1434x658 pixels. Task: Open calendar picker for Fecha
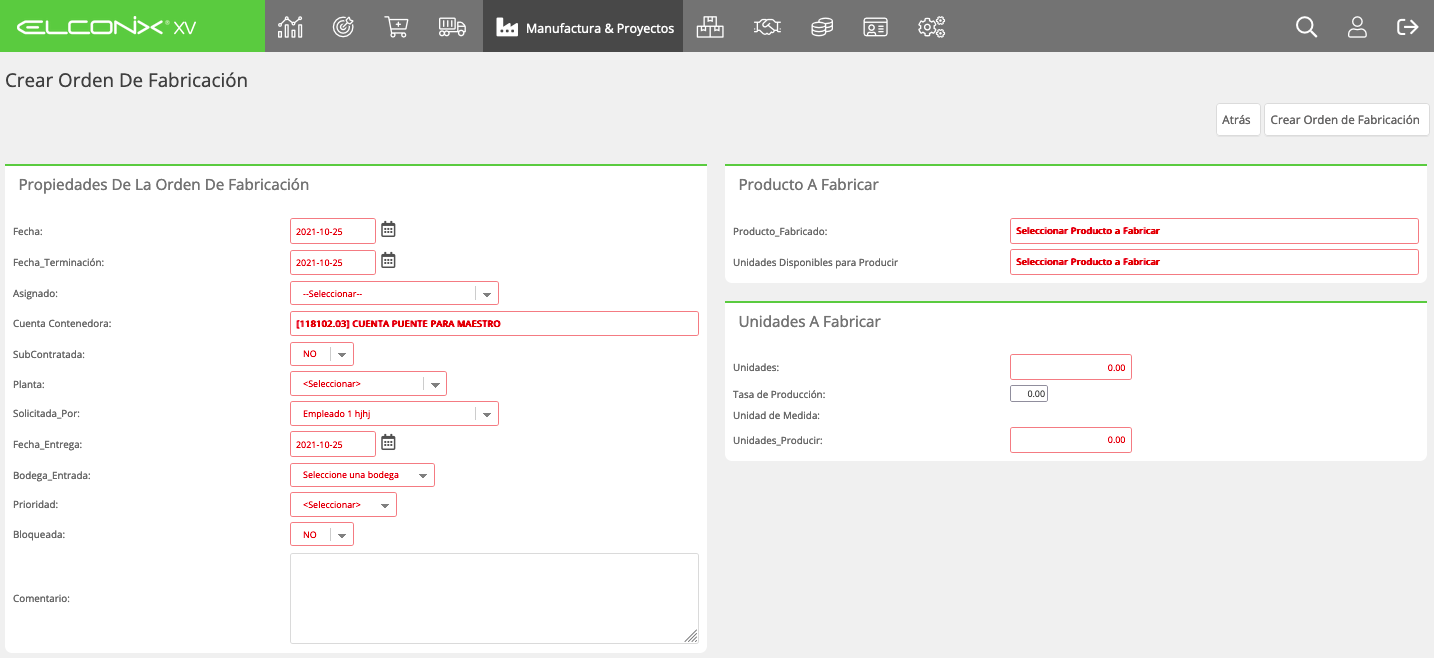388,230
